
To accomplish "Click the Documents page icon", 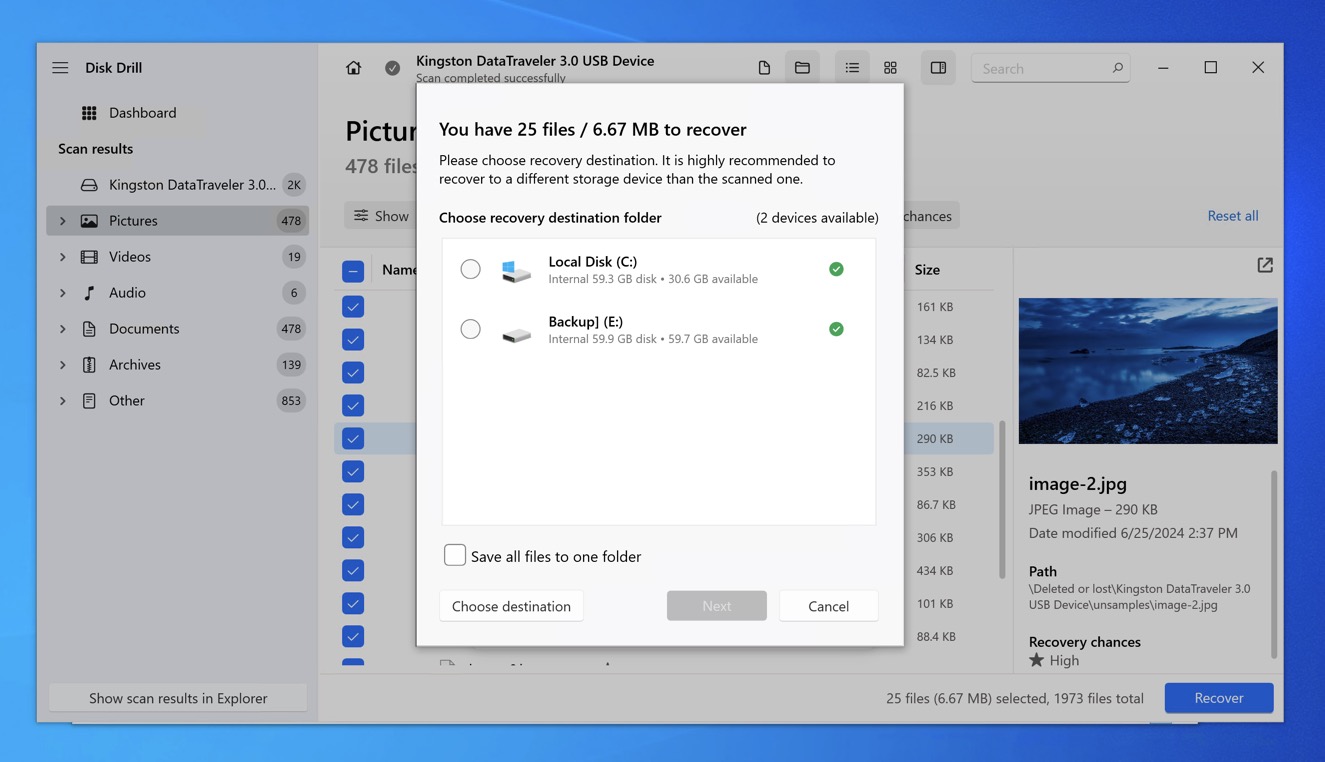I will tap(89, 329).
